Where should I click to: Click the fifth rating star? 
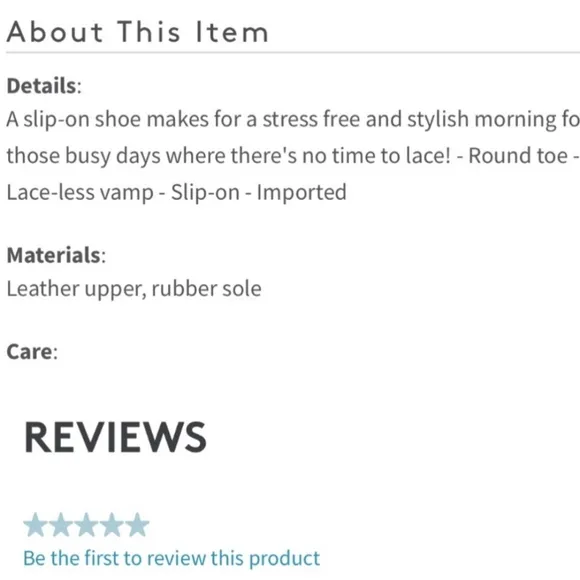coord(137,525)
